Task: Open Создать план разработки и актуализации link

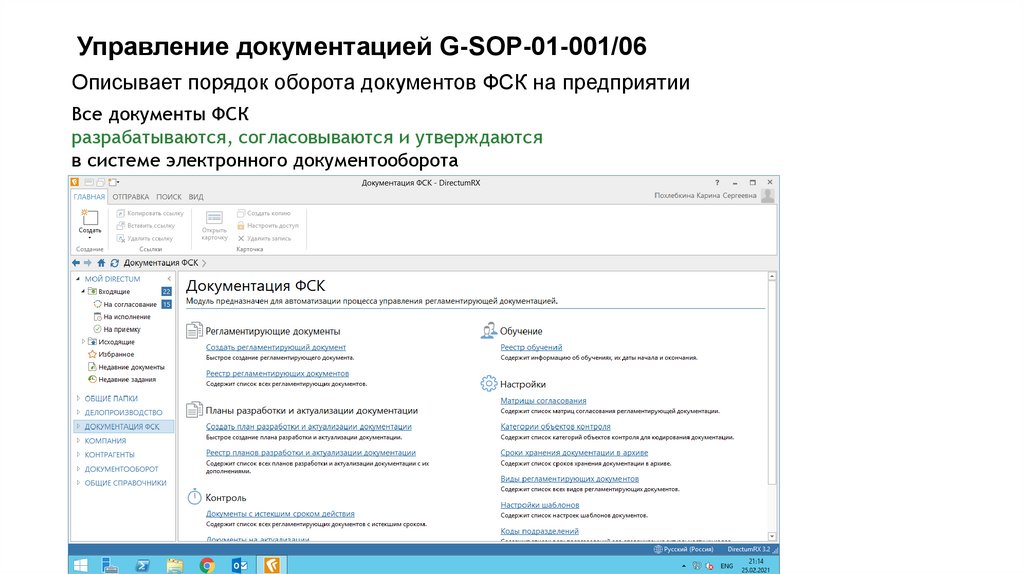Action: coord(309,426)
